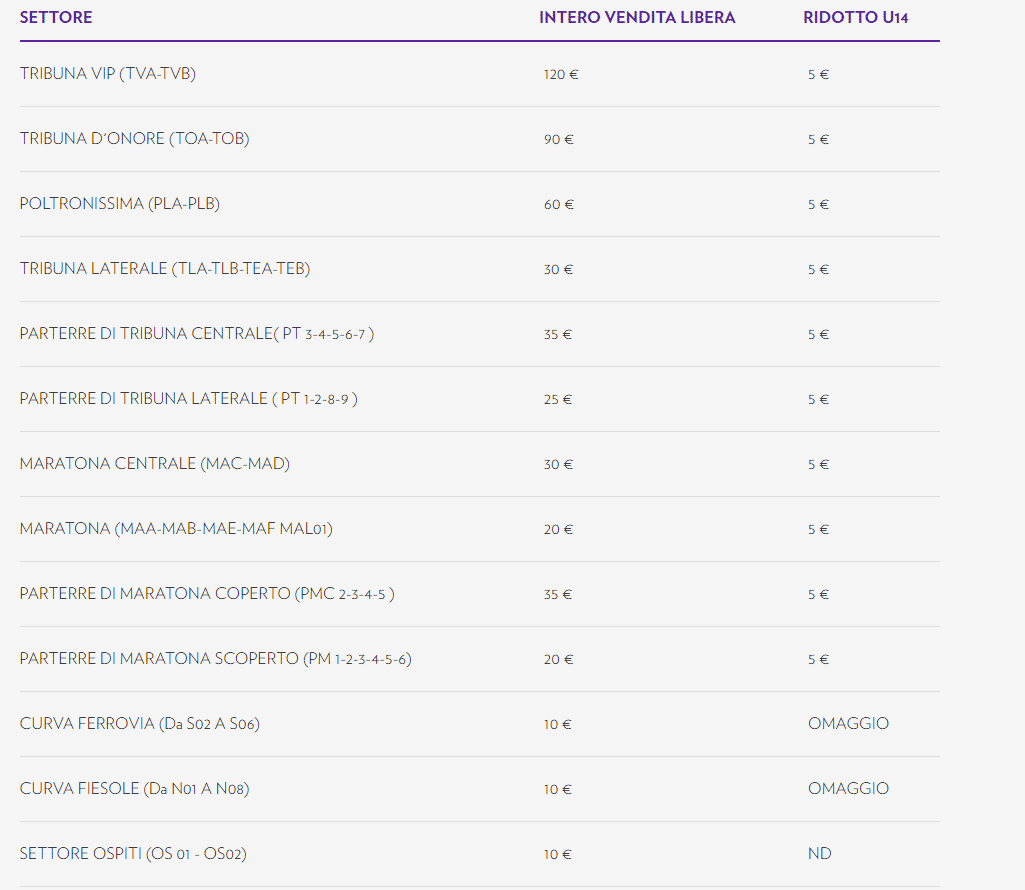Click PARTERRE DI MARATONA SCOPERTO sector
Viewport: 1025px width, 890px height.
(215, 659)
